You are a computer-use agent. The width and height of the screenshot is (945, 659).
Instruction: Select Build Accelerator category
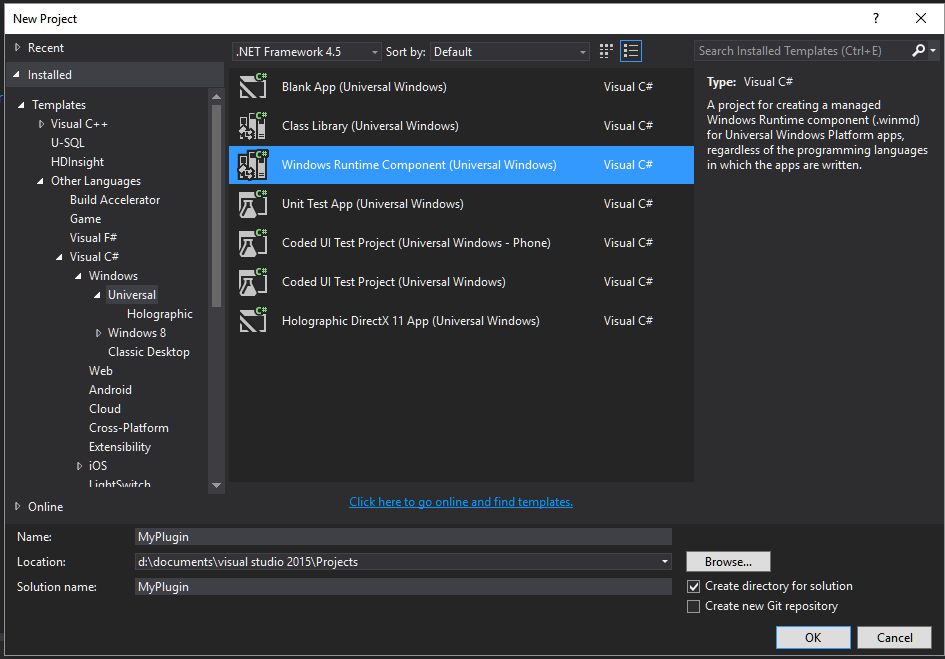pos(115,200)
